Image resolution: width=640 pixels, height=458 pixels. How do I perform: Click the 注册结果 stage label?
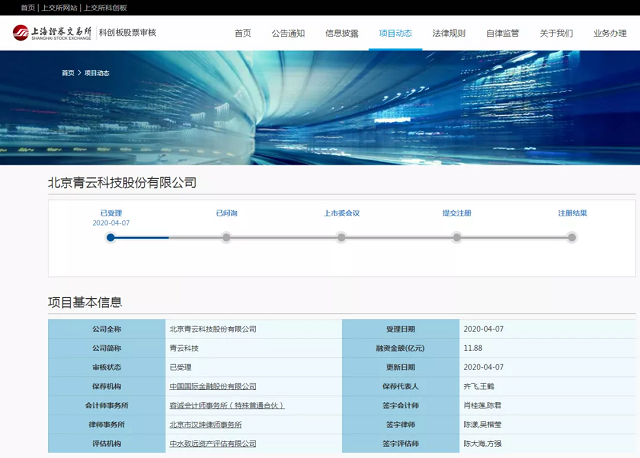(572, 213)
